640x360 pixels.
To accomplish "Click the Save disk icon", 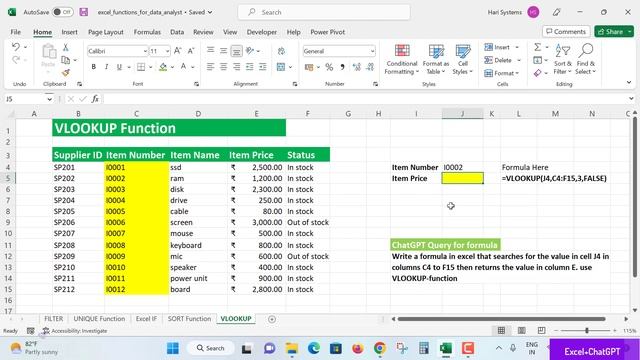I will [84, 12].
